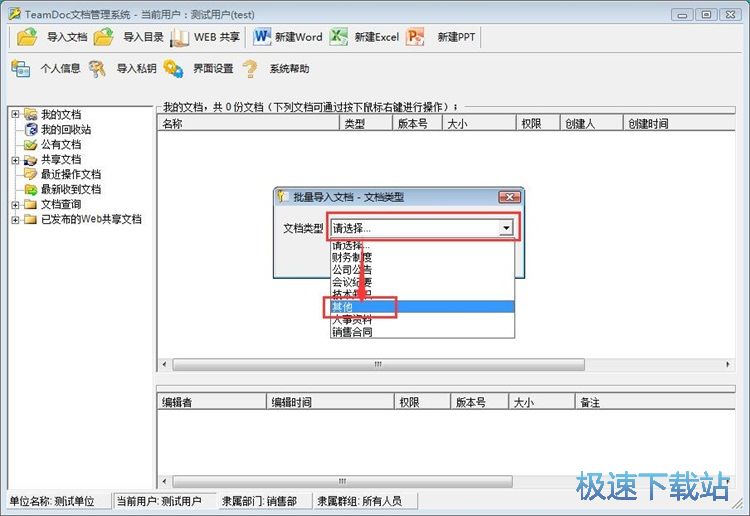Choose 公司公告 from document type list
This screenshot has width=750, height=516.
[422, 270]
